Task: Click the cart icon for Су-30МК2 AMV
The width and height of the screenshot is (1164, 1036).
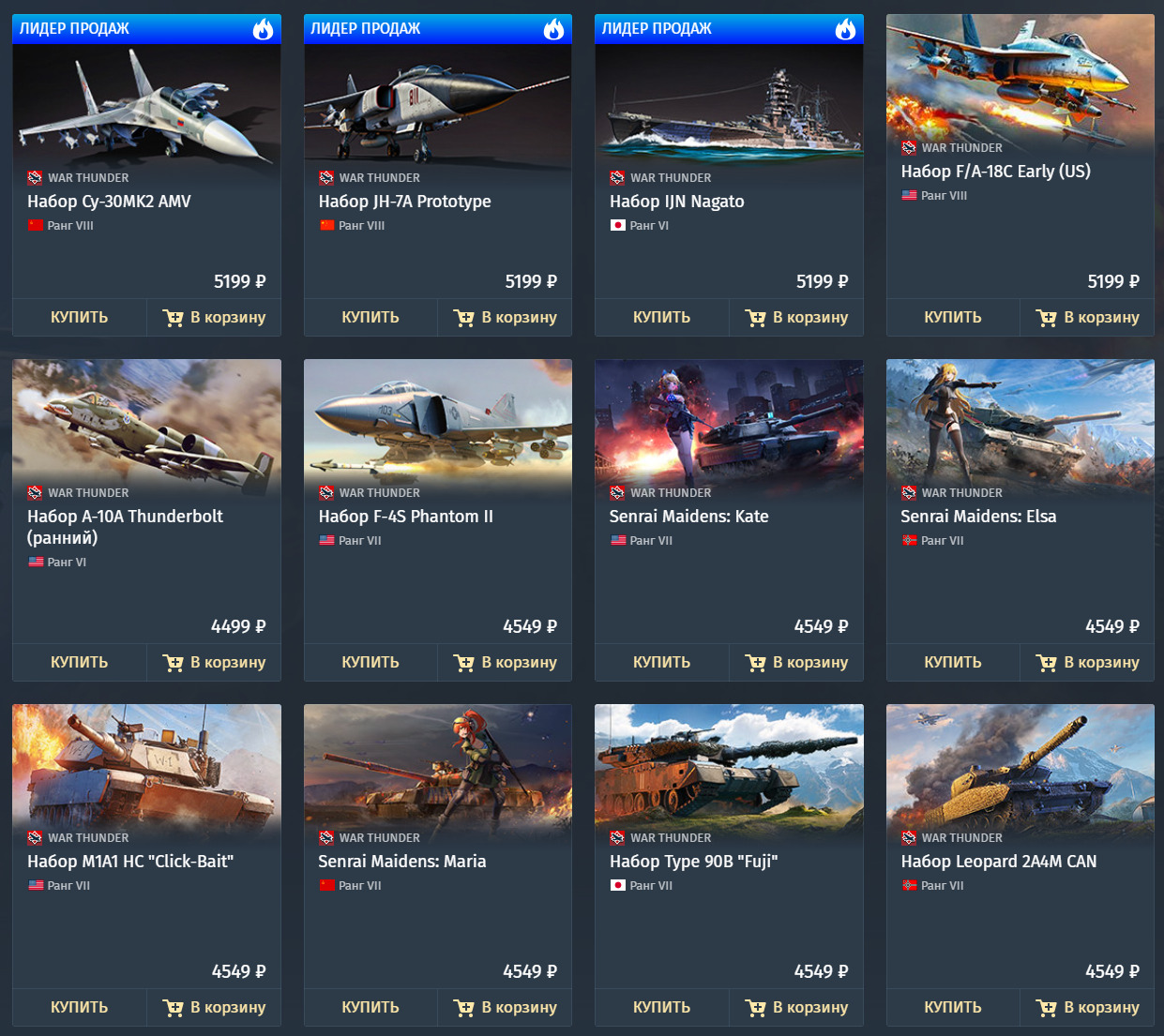Action: [173, 318]
